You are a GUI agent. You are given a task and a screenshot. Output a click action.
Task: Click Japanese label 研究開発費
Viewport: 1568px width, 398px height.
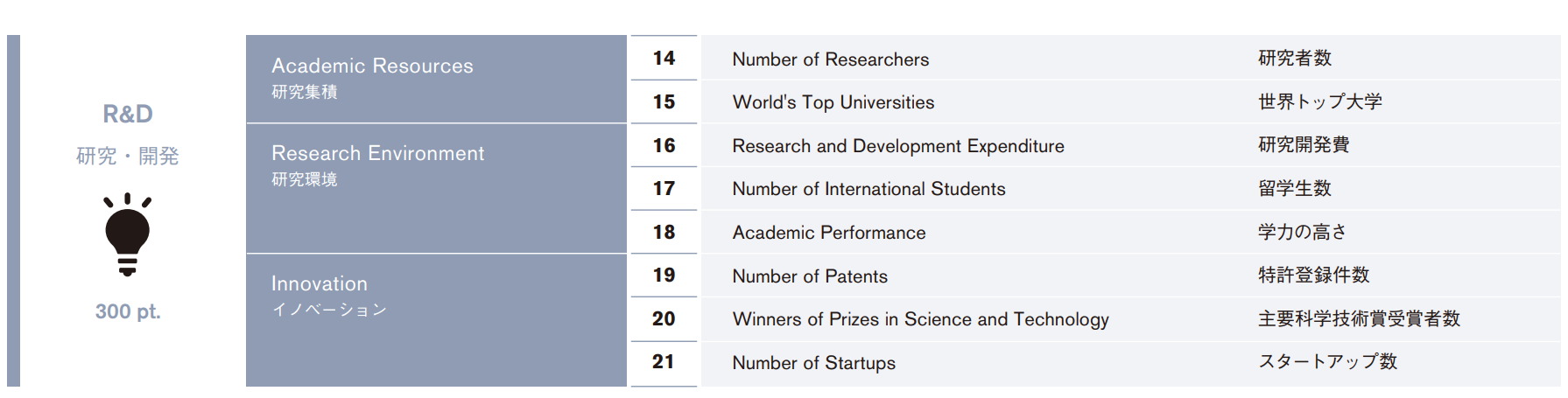[1304, 144]
